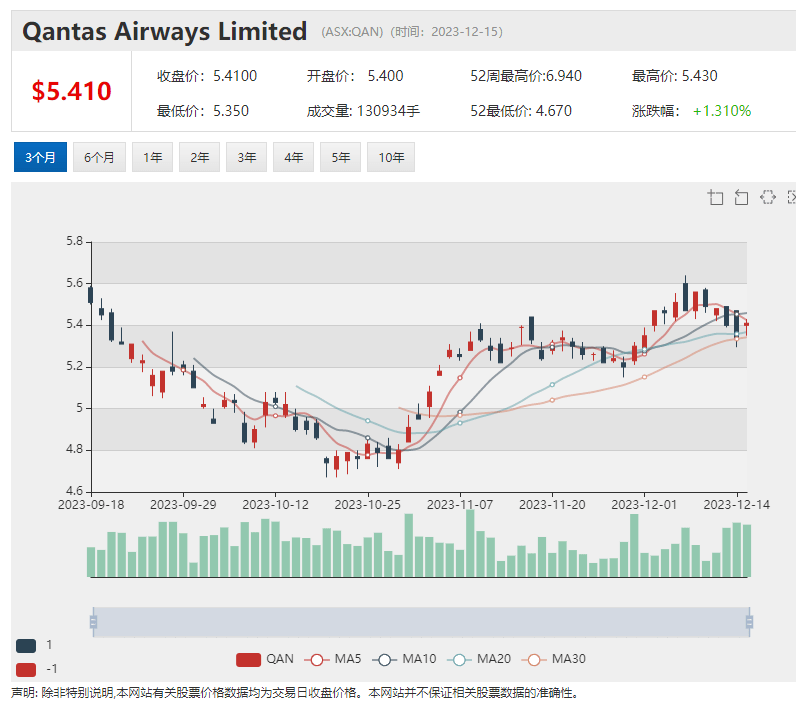Choose the 2年 range tab
The width and height of the screenshot is (808, 718).
199,157
